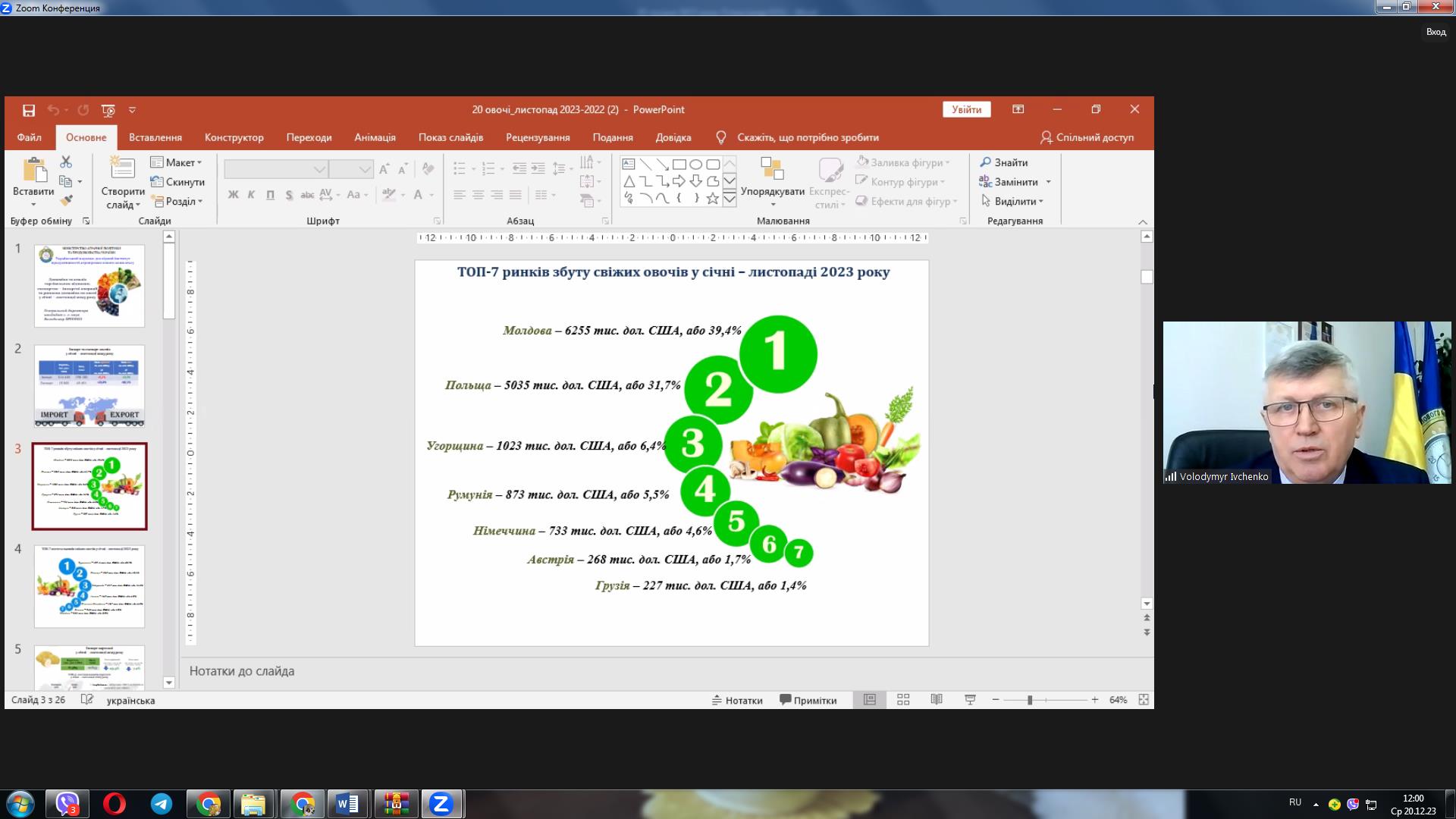1456x819 pixels.
Task: Toggle Normal view button in status bar
Action: 870,700
